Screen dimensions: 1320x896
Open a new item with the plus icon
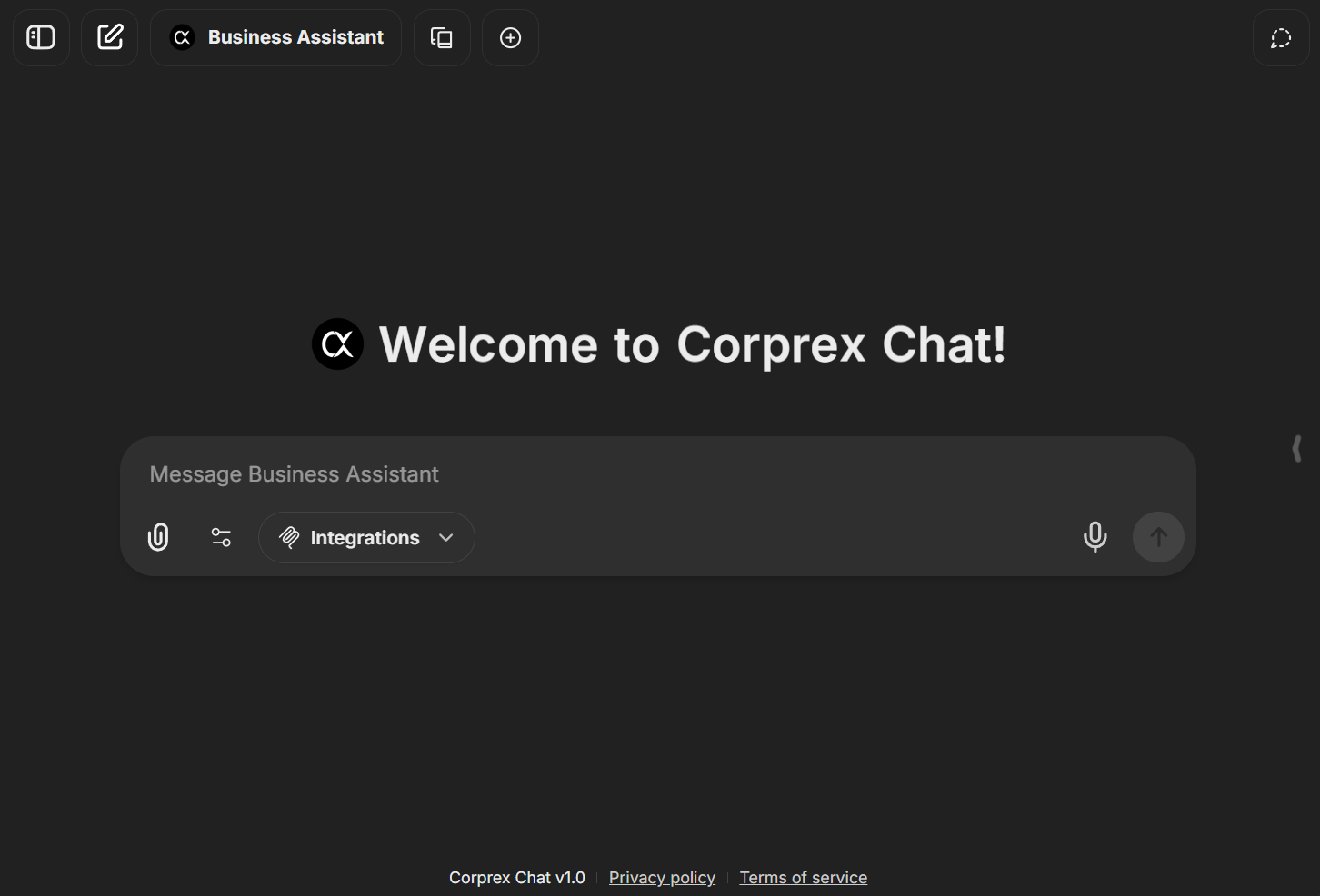pos(510,37)
